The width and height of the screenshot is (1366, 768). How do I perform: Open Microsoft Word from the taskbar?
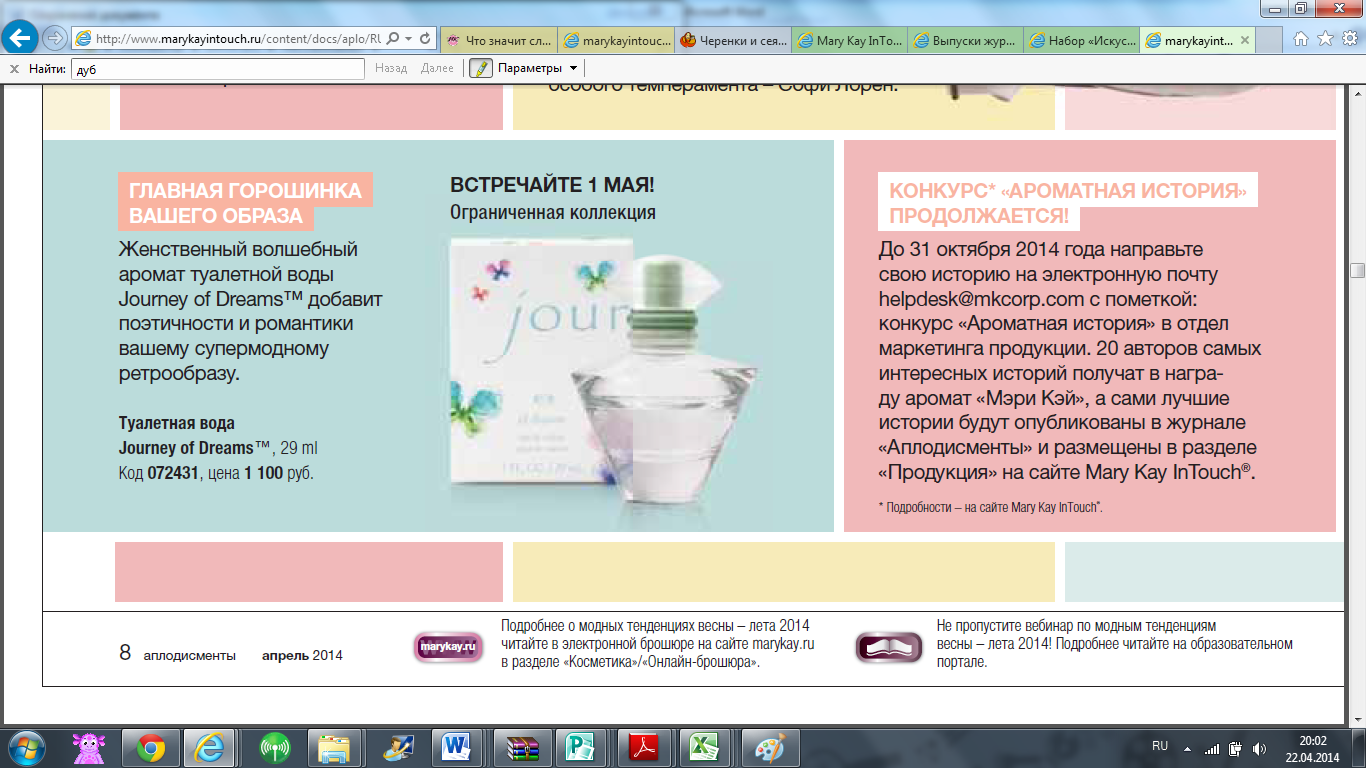pyautogui.click(x=457, y=747)
